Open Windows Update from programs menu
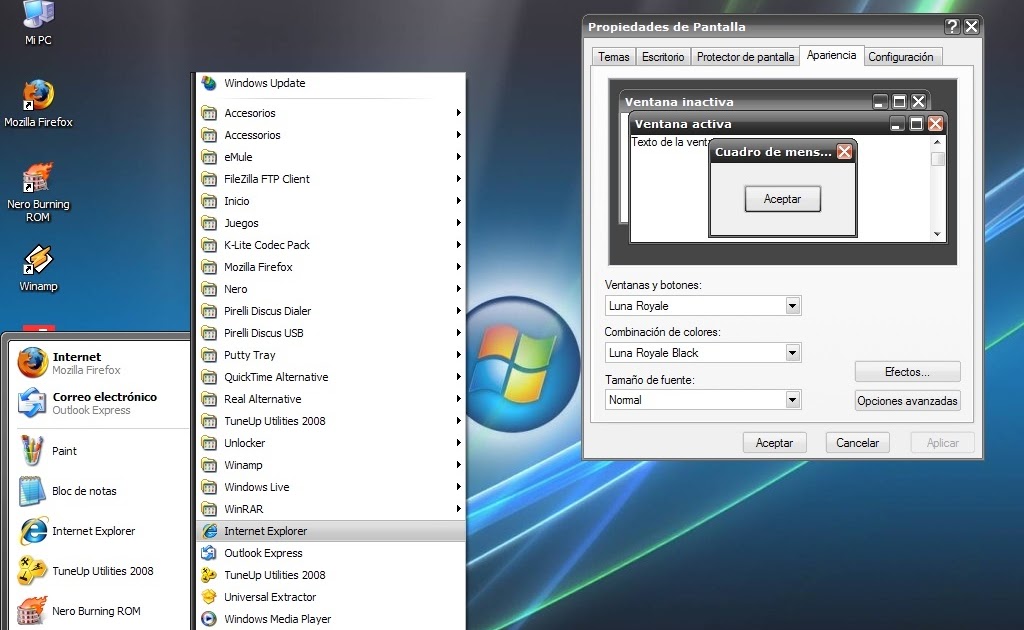 pyautogui.click(x=330, y=83)
